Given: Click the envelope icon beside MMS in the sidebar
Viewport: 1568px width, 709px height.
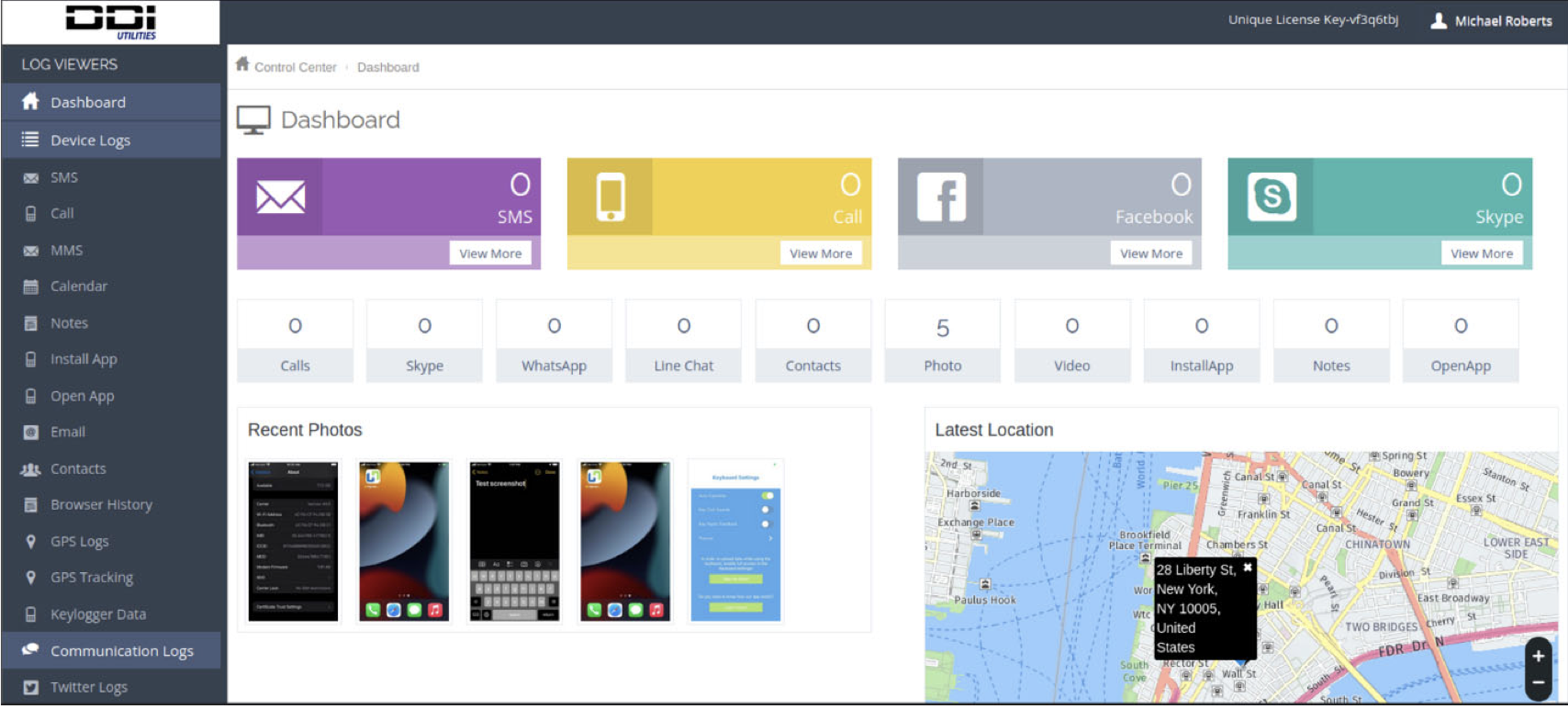Looking at the screenshot, I should pyautogui.click(x=31, y=251).
